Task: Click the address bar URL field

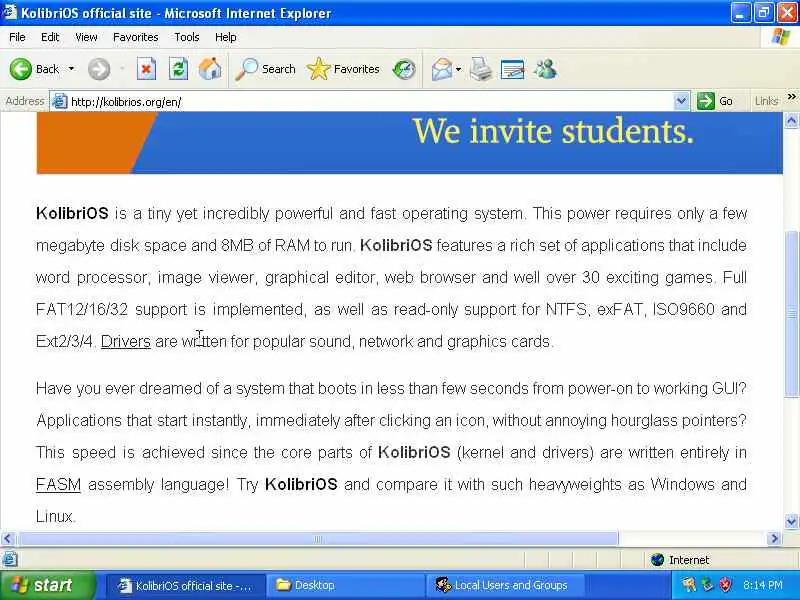Action: click(x=370, y=102)
